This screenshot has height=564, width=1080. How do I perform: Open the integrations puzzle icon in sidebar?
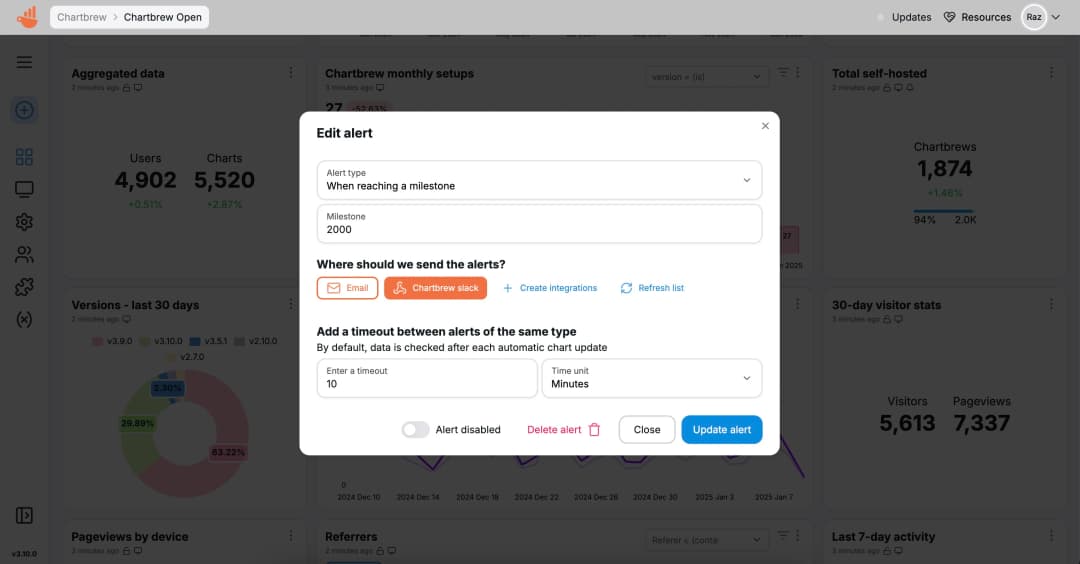[24, 287]
